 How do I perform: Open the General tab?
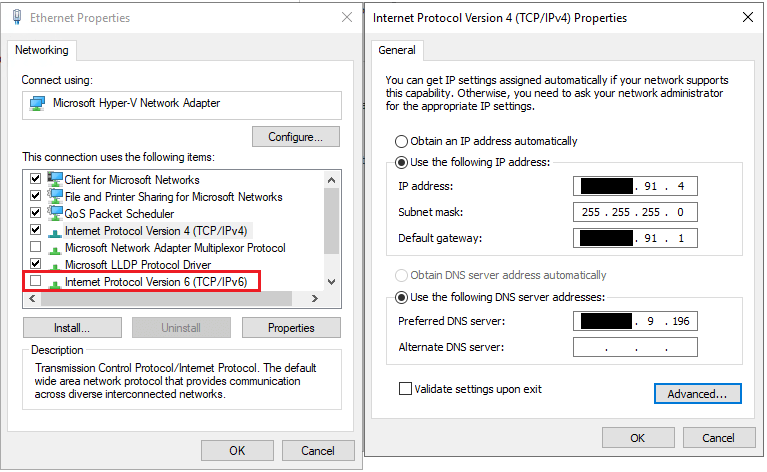(397, 50)
